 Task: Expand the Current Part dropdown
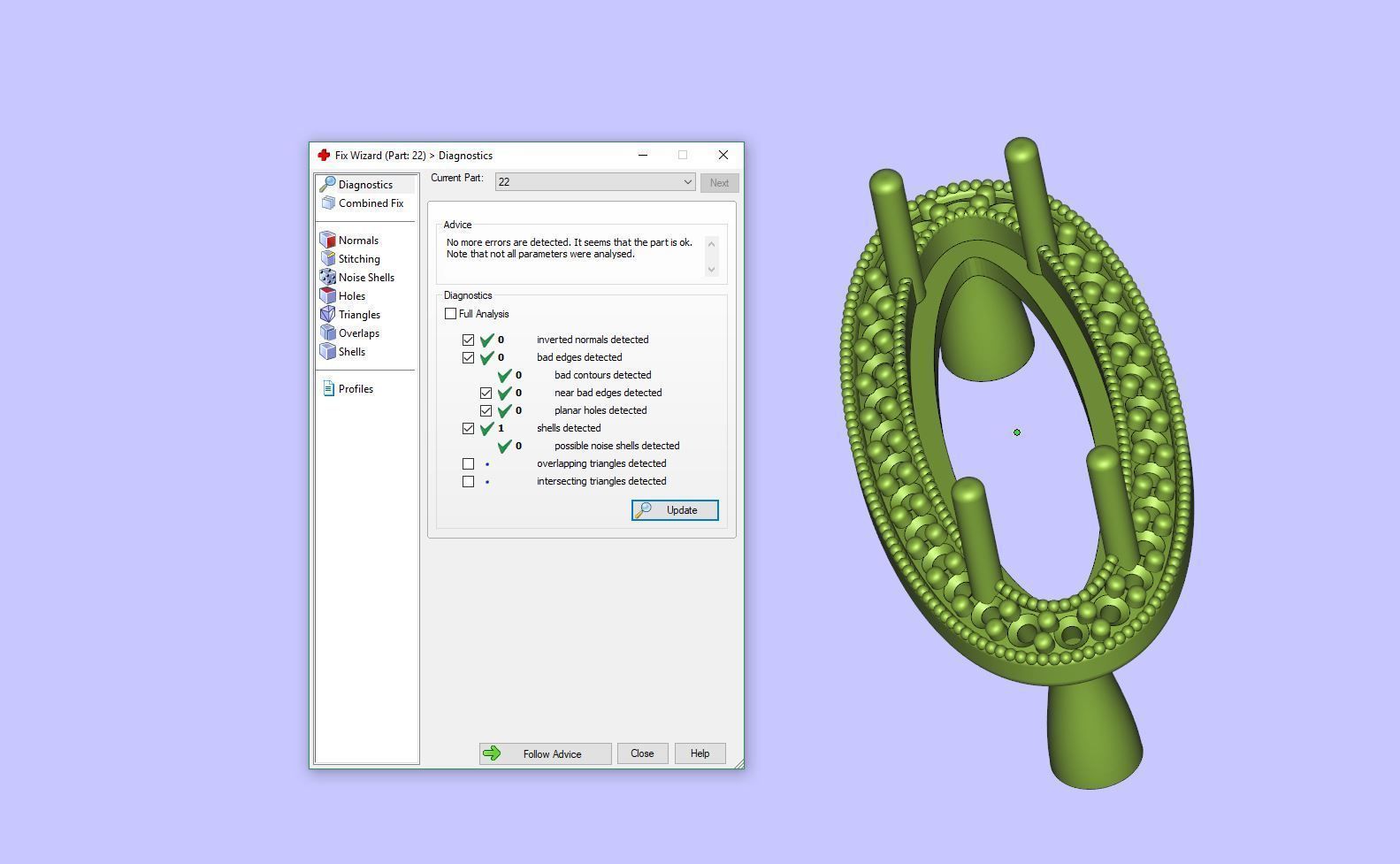(687, 182)
